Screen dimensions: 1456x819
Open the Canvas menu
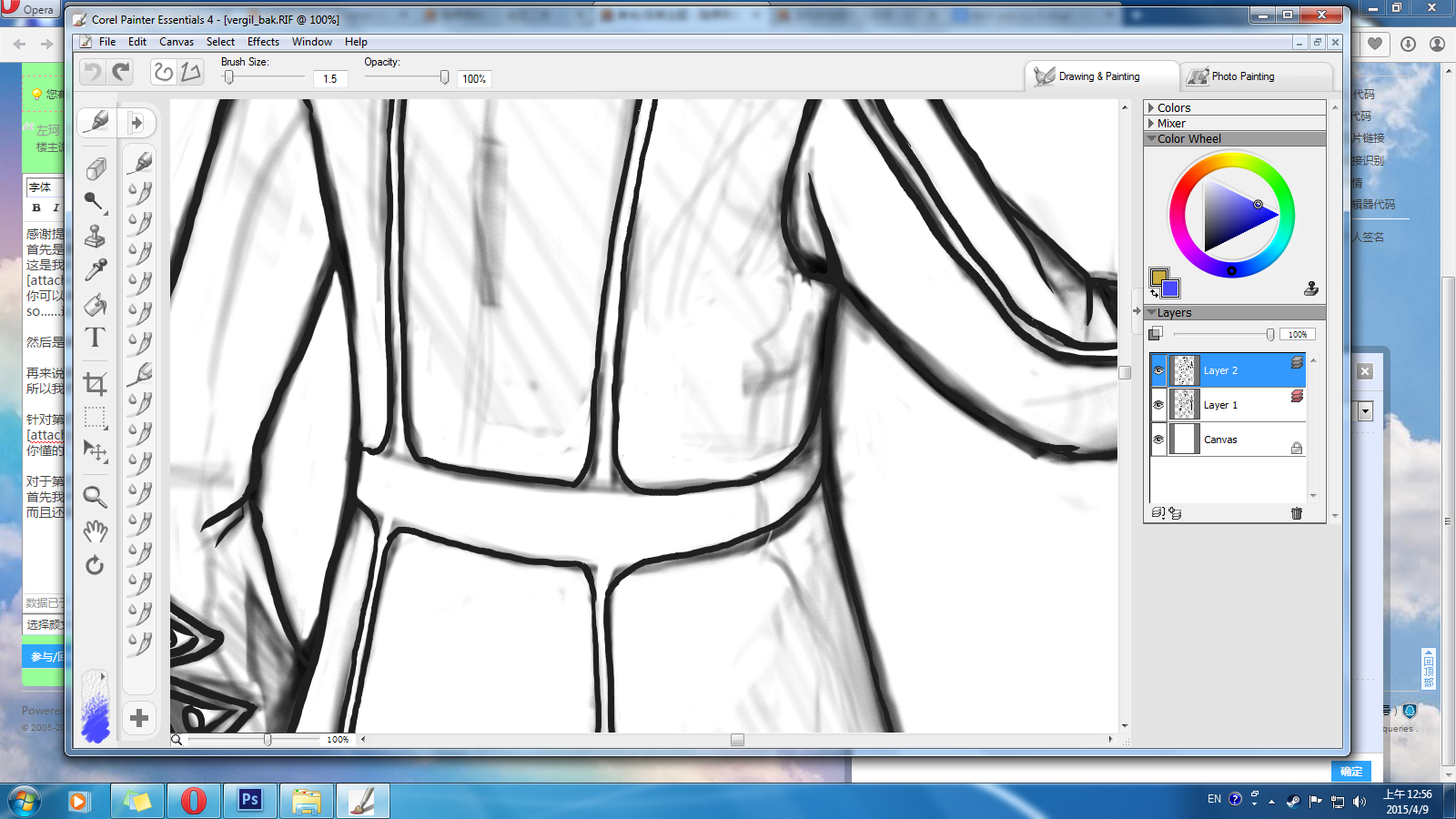pyautogui.click(x=177, y=42)
